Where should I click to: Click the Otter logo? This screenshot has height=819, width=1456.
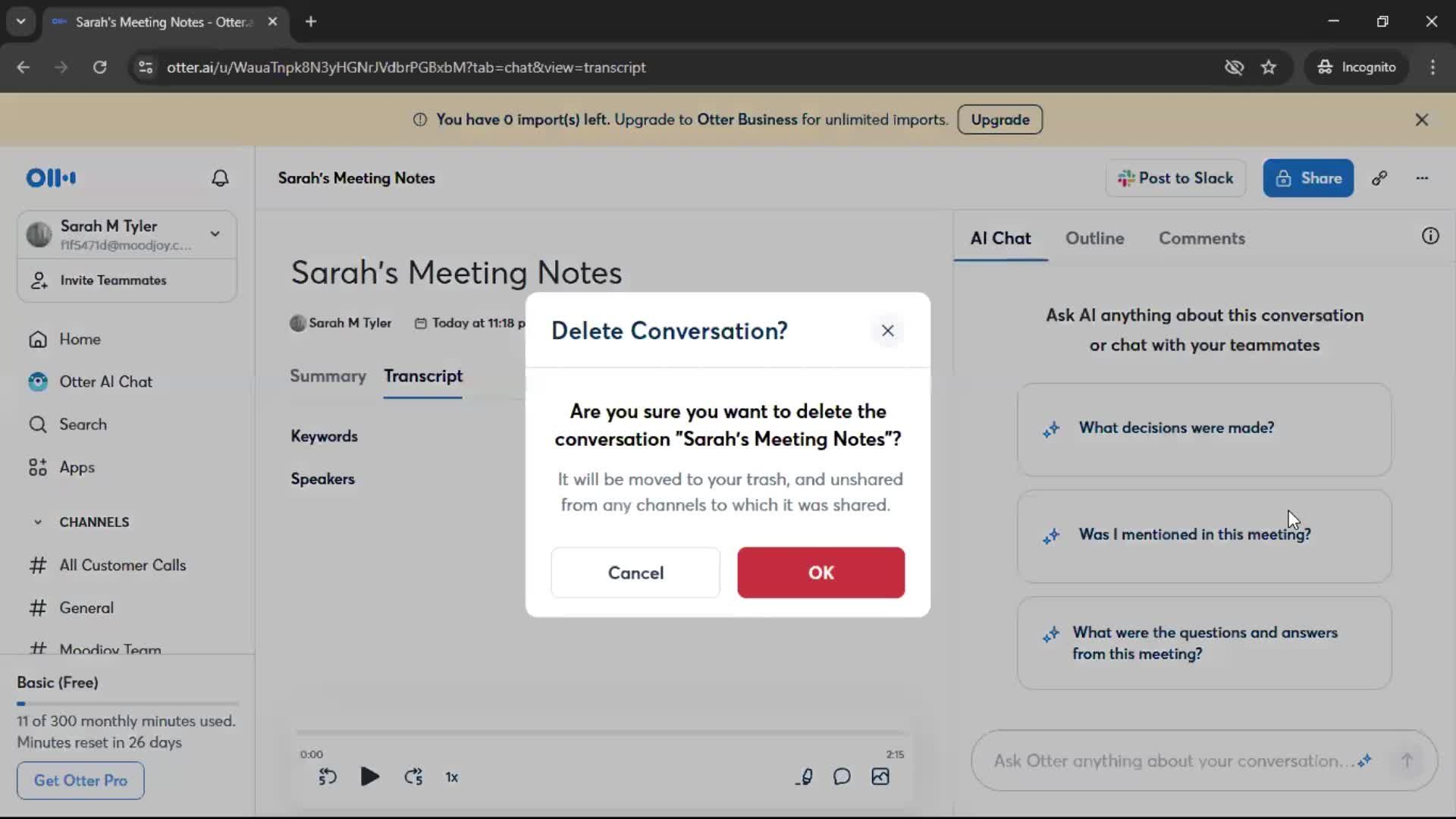click(51, 178)
